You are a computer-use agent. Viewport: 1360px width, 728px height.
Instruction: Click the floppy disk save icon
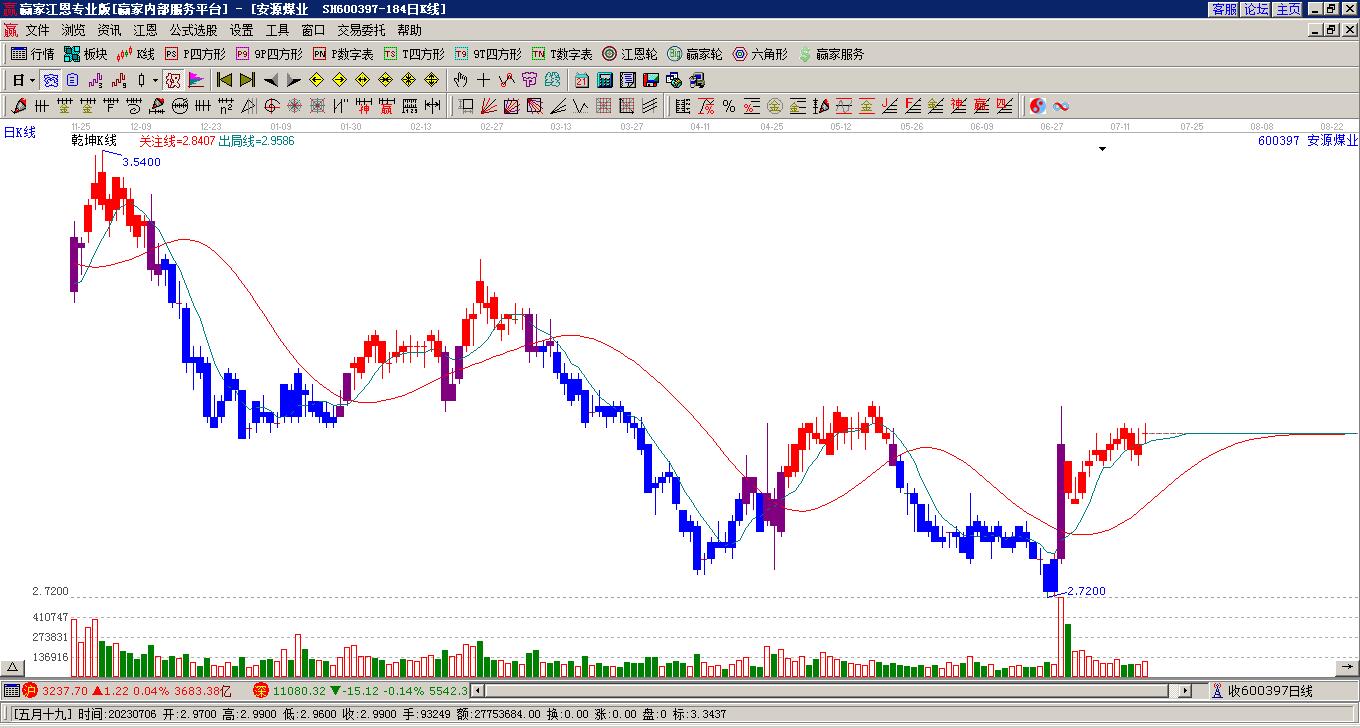[x=651, y=80]
